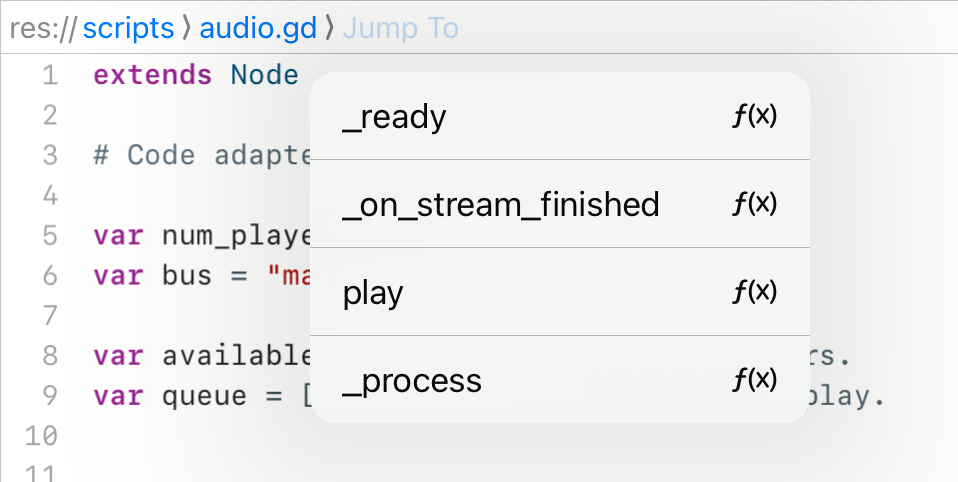
Task: Click the f(x) icon beside _process
Action: pyautogui.click(x=755, y=379)
